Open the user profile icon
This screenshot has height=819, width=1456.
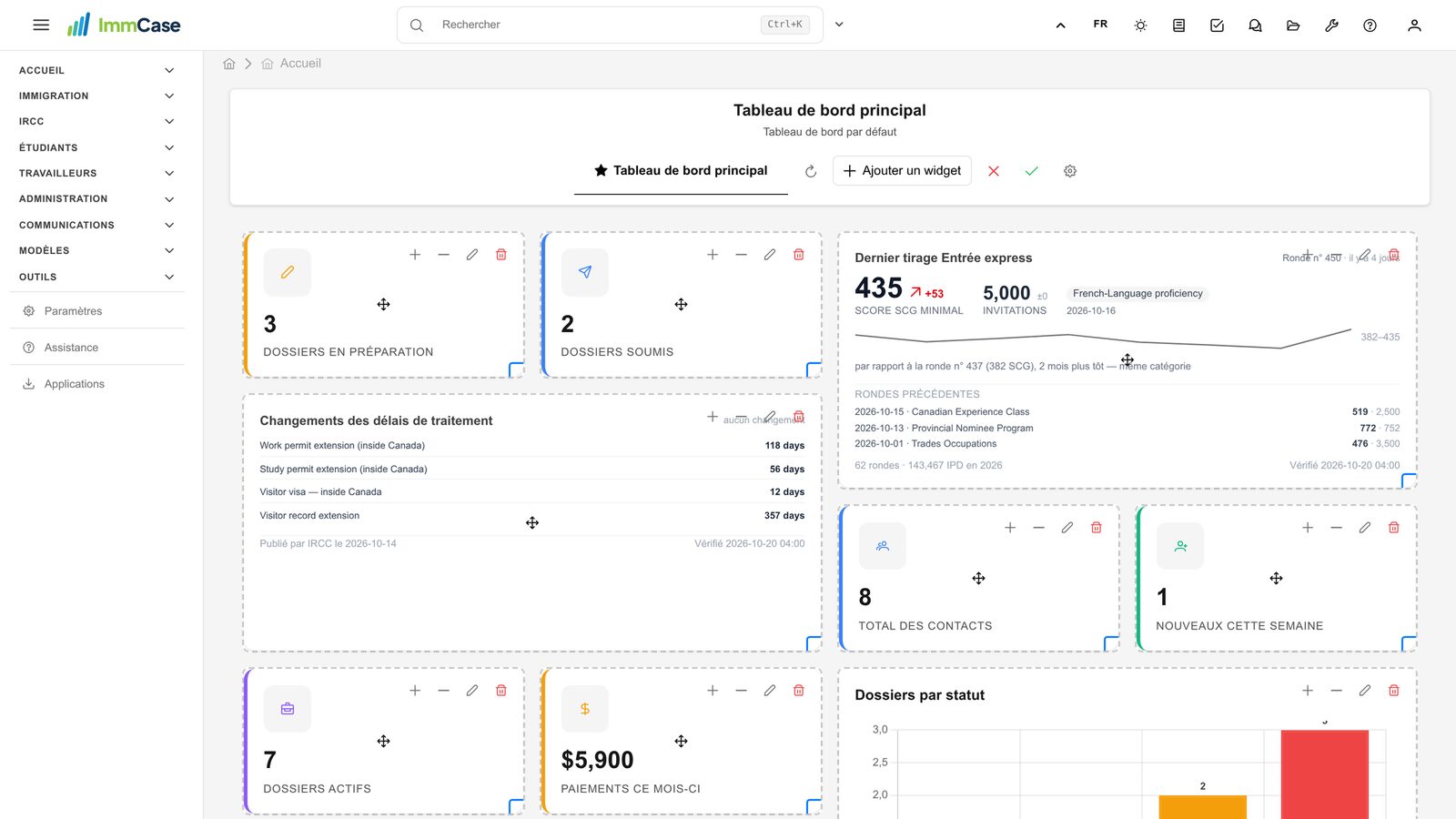tap(1414, 25)
